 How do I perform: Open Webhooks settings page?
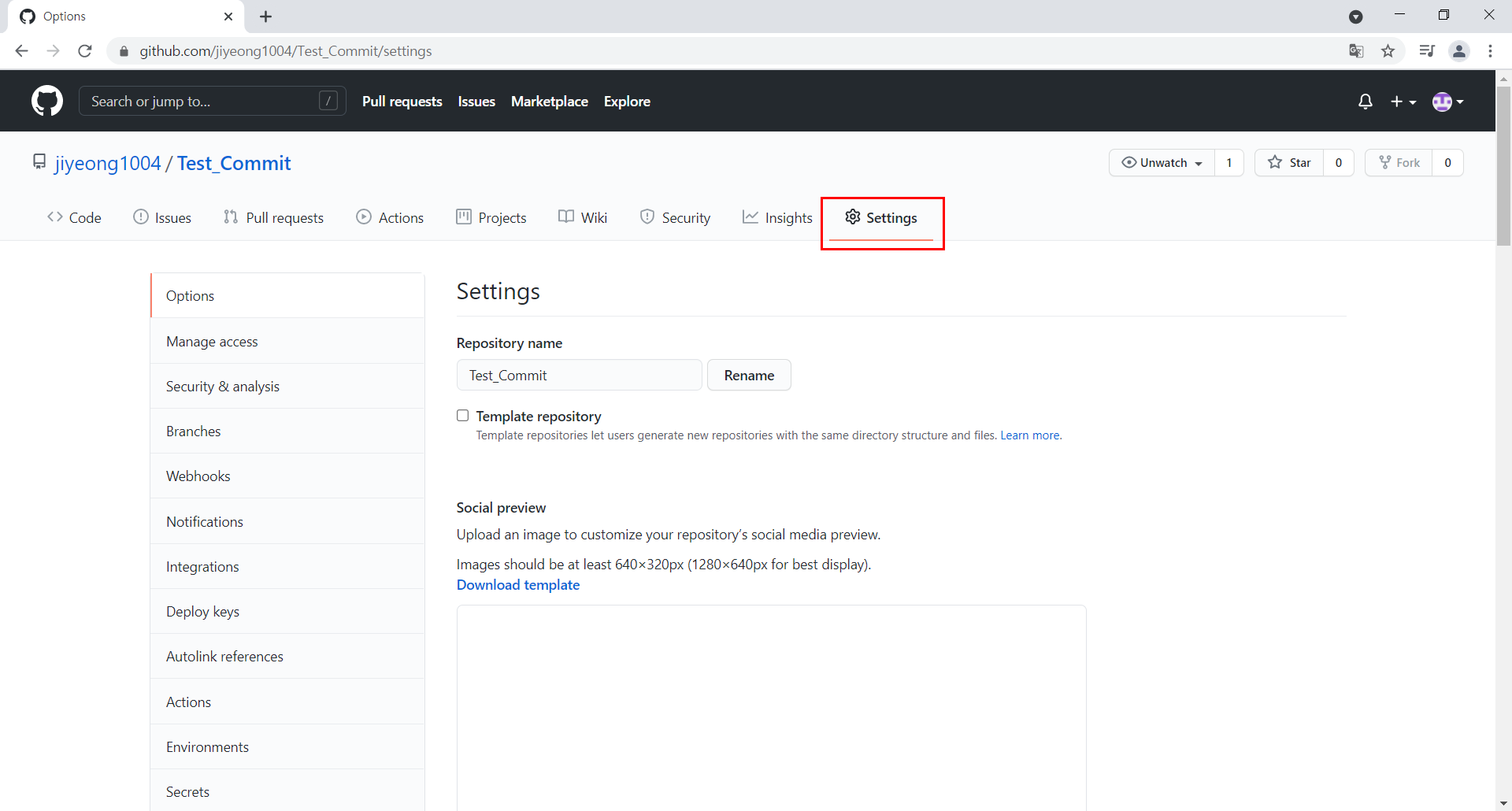(287, 476)
